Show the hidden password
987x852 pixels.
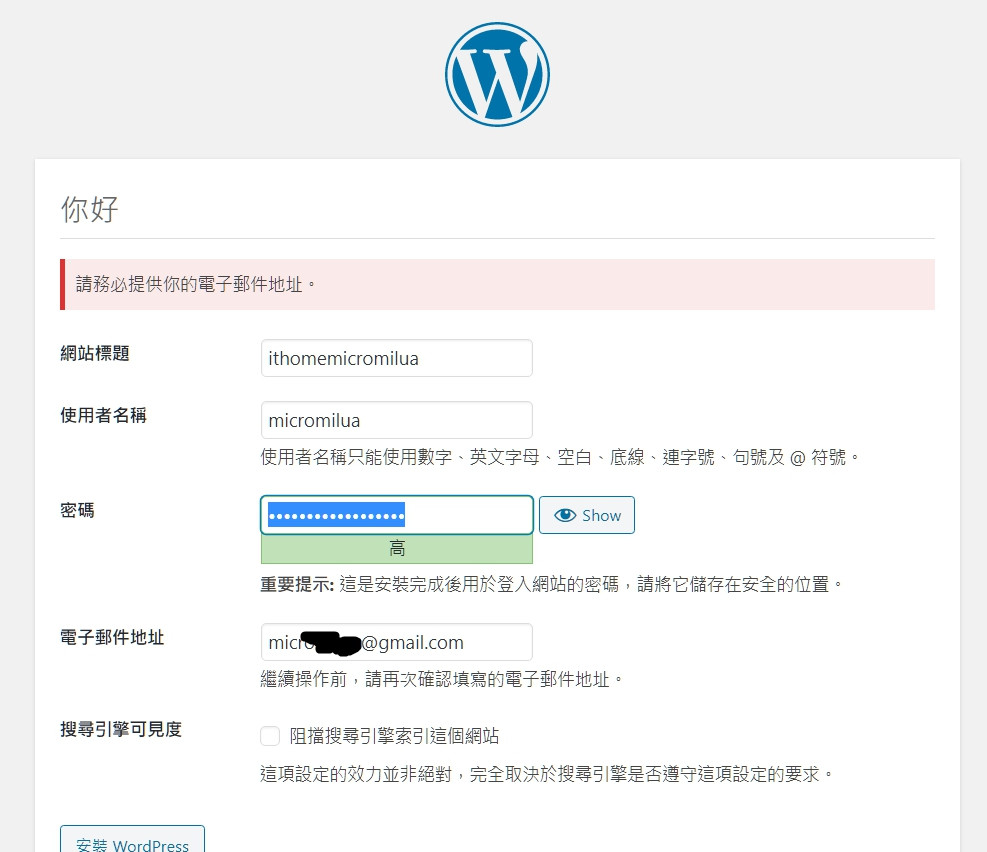[587, 515]
